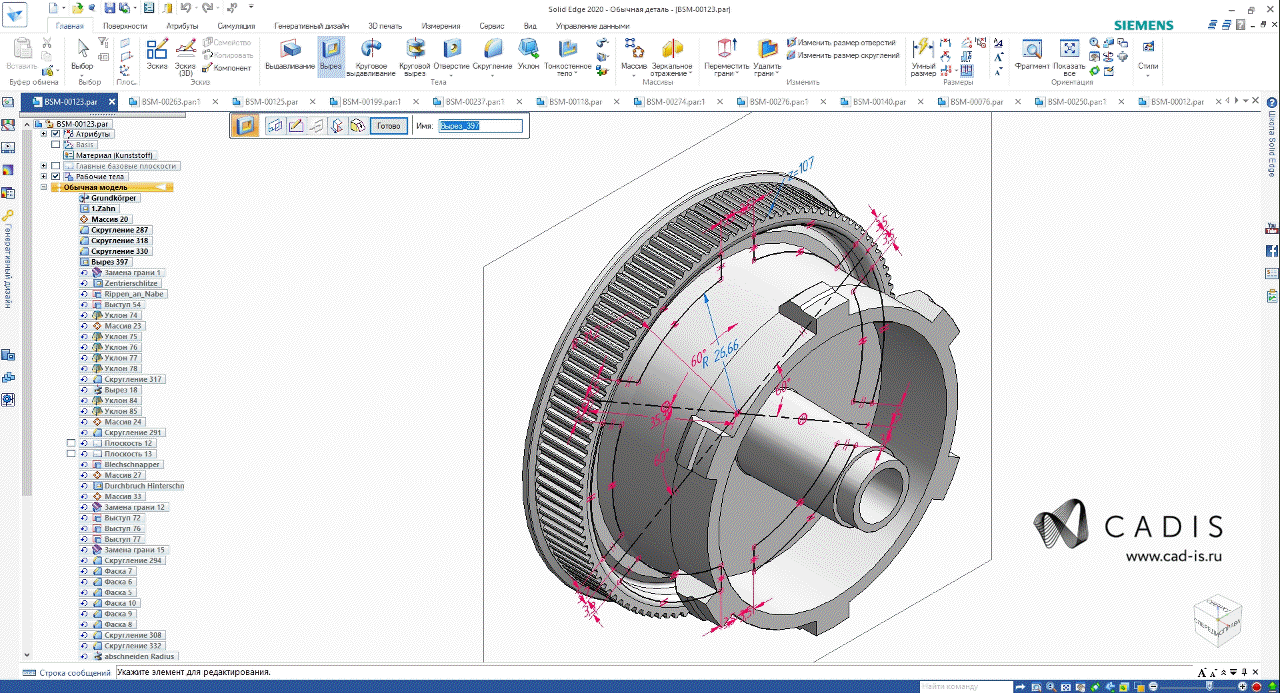Expand the Главные базовые плоскости node
The image size is (1280, 693).
pos(44,166)
